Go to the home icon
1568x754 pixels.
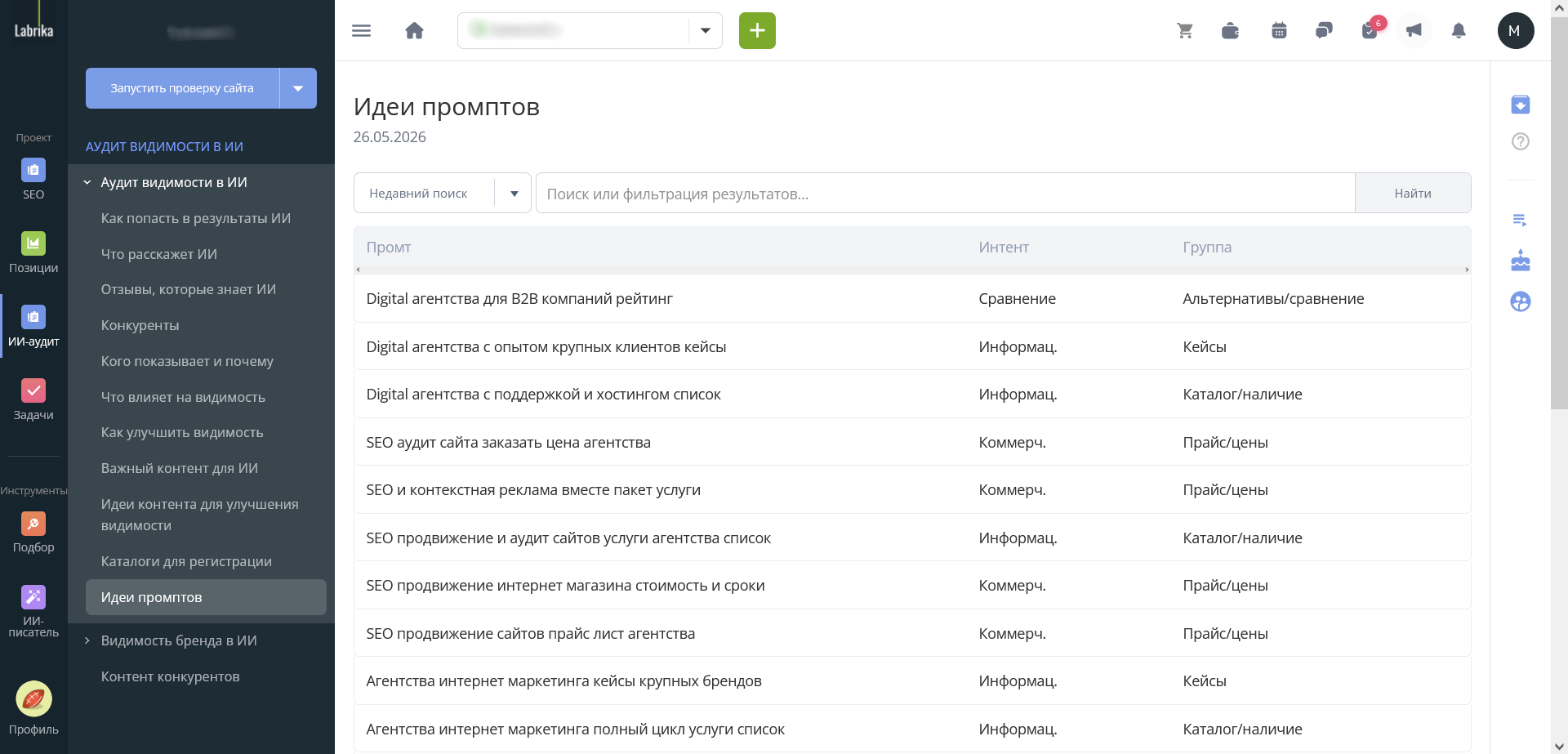[415, 31]
